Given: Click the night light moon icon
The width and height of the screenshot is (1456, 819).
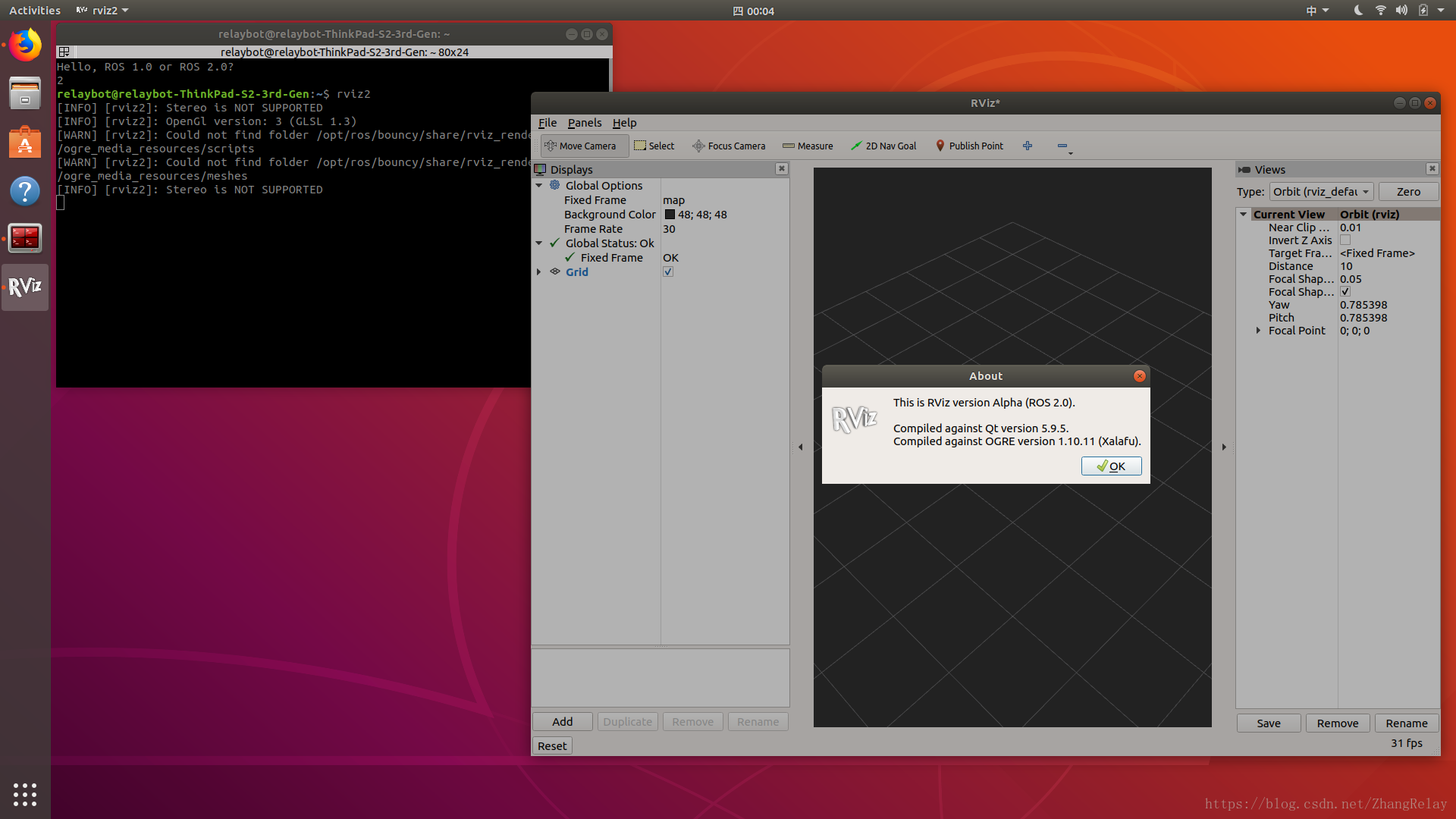Looking at the screenshot, I should click(x=1358, y=11).
